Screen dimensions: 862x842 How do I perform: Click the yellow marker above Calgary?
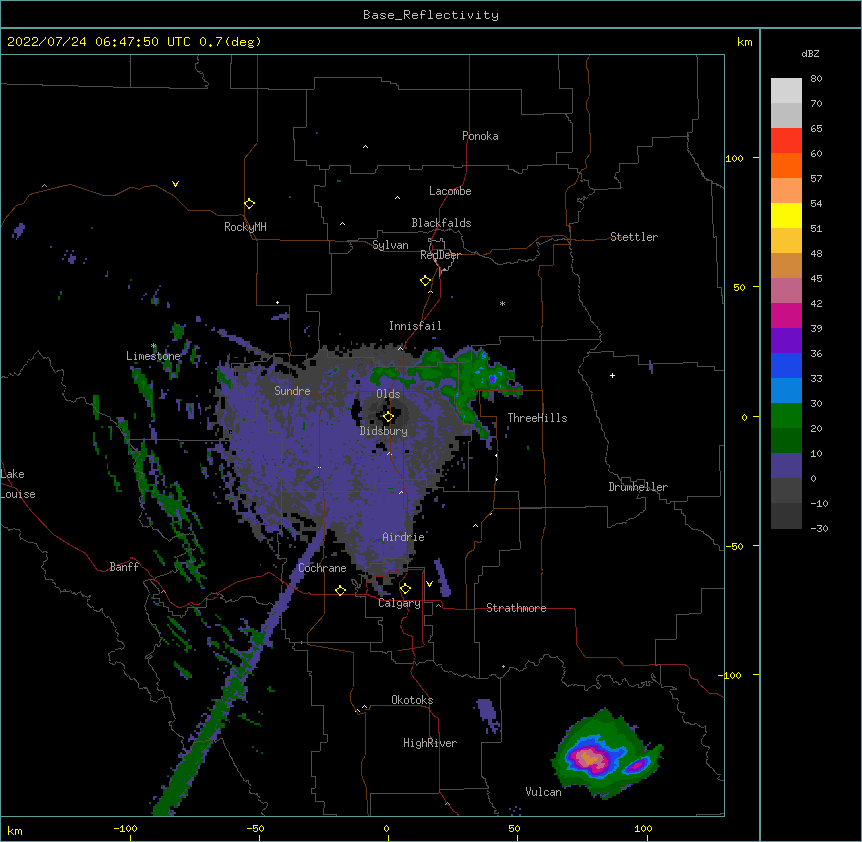tap(405, 589)
